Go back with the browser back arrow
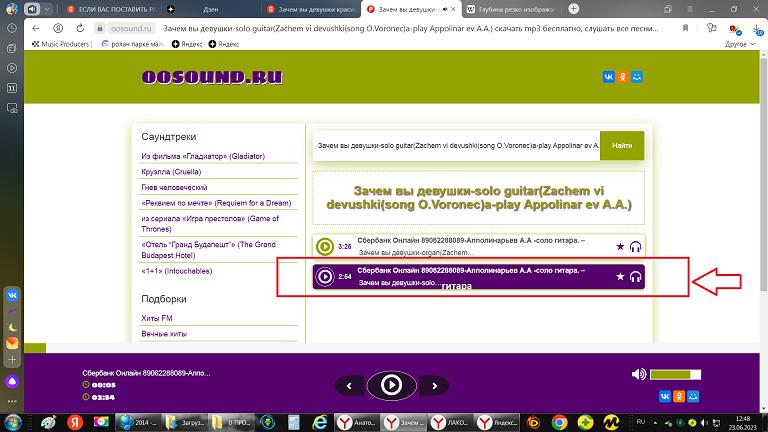This screenshot has height=432, width=768. (35, 28)
